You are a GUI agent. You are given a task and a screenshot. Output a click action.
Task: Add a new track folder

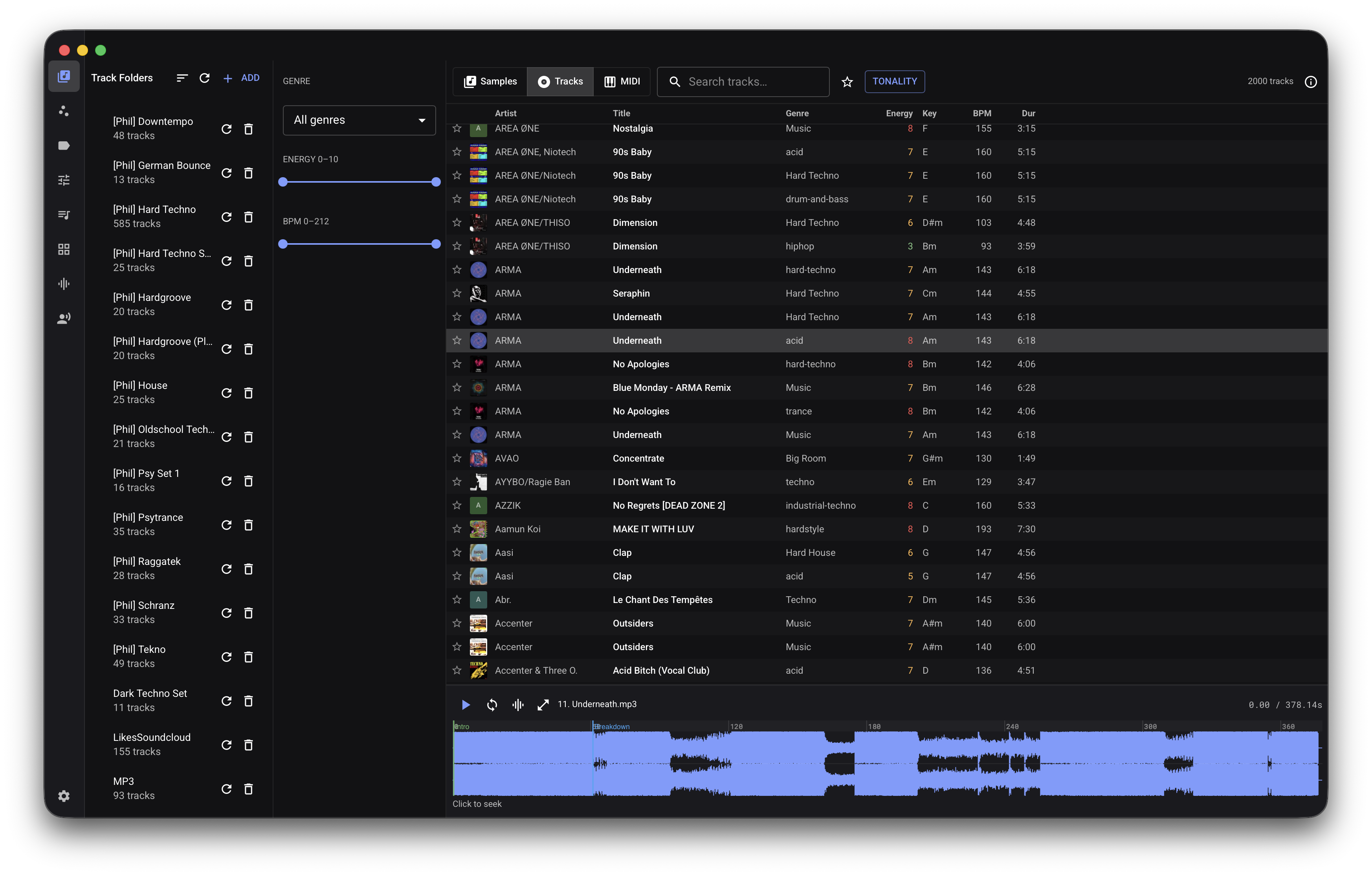pyautogui.click(x=241, y=78)
